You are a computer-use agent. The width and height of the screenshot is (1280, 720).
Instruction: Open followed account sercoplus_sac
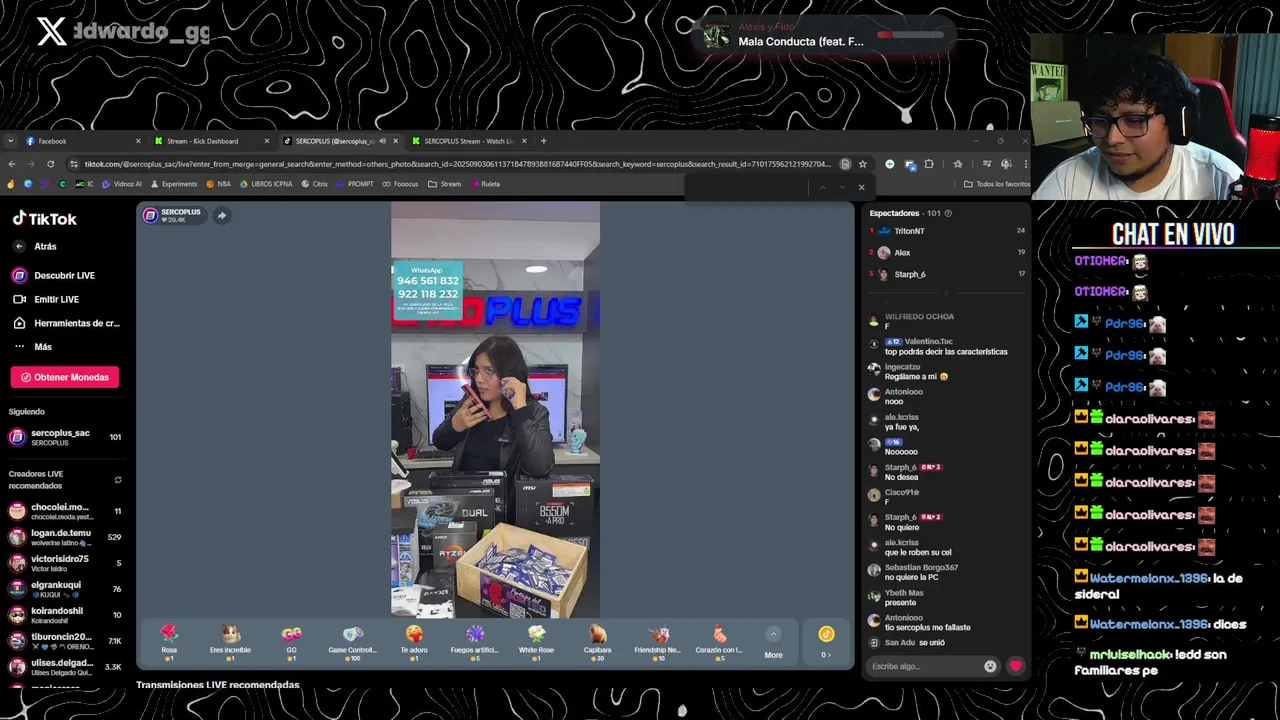pos(64,437)
